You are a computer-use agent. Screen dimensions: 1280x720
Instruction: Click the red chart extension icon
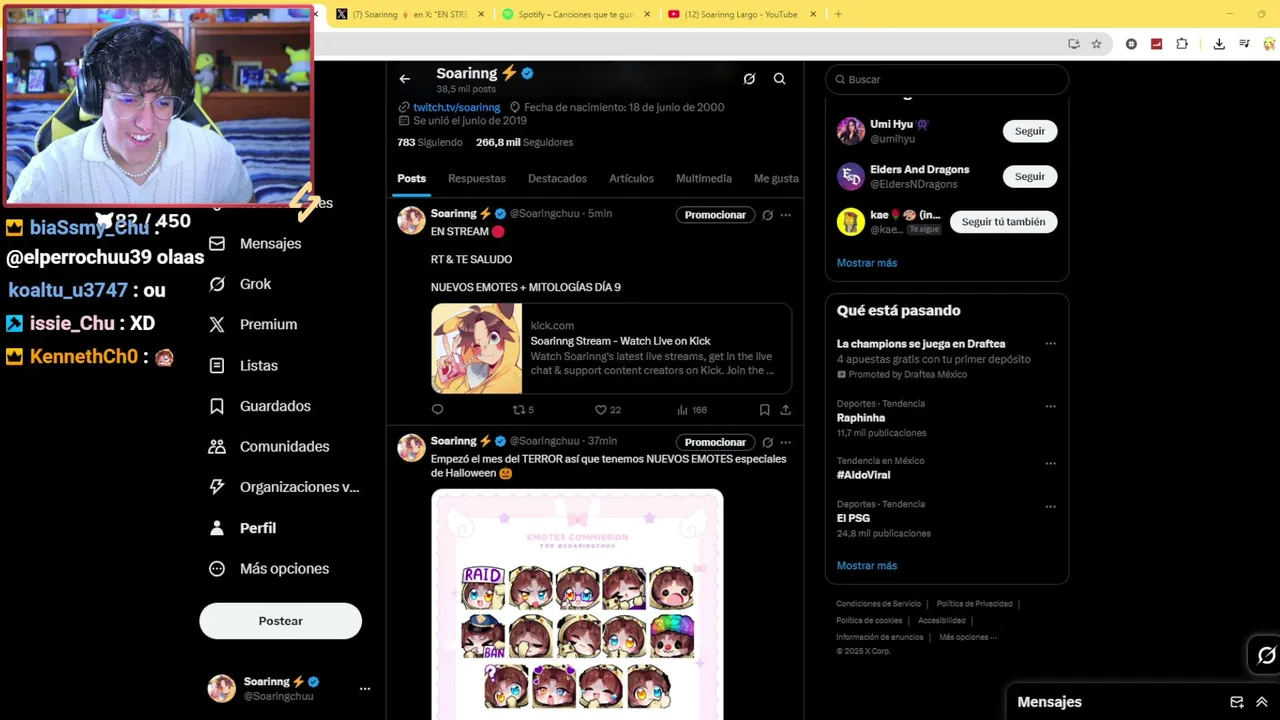[x=1157, y=44]
